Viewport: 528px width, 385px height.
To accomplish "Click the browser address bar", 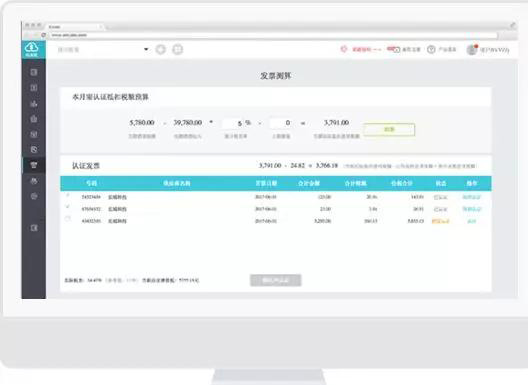I will pos(273,35).
